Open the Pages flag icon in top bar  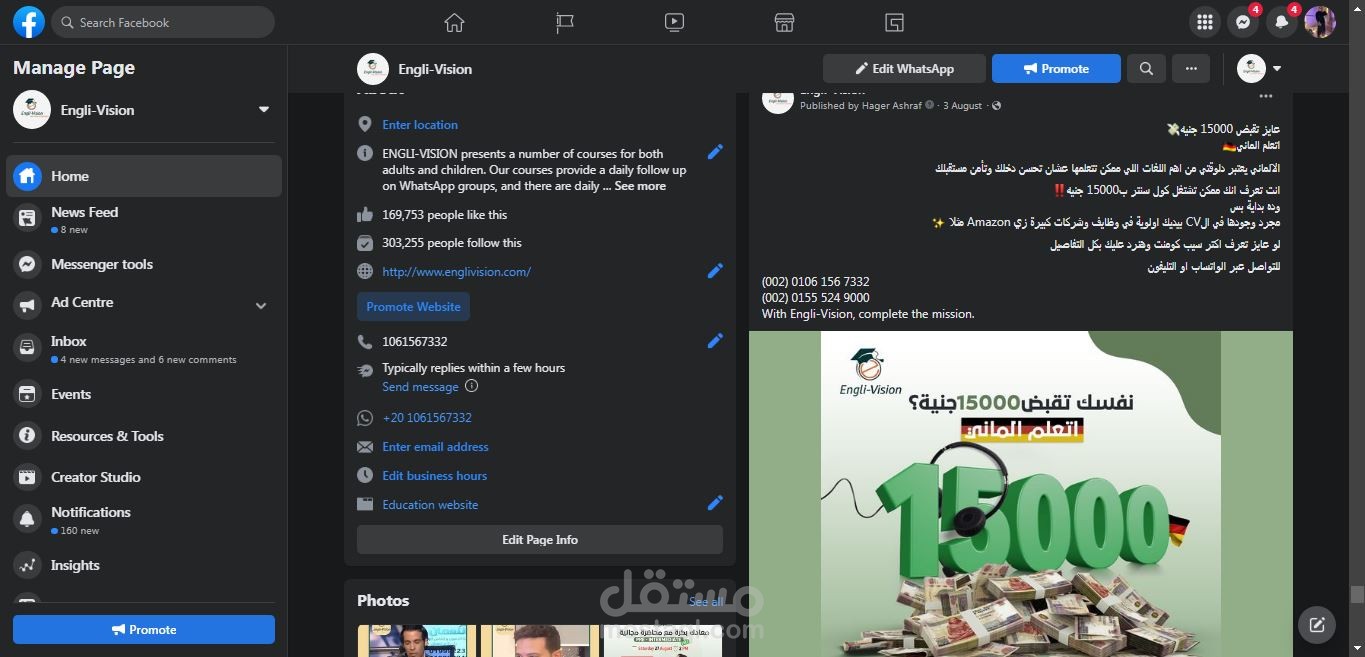(x=565, y=22)
